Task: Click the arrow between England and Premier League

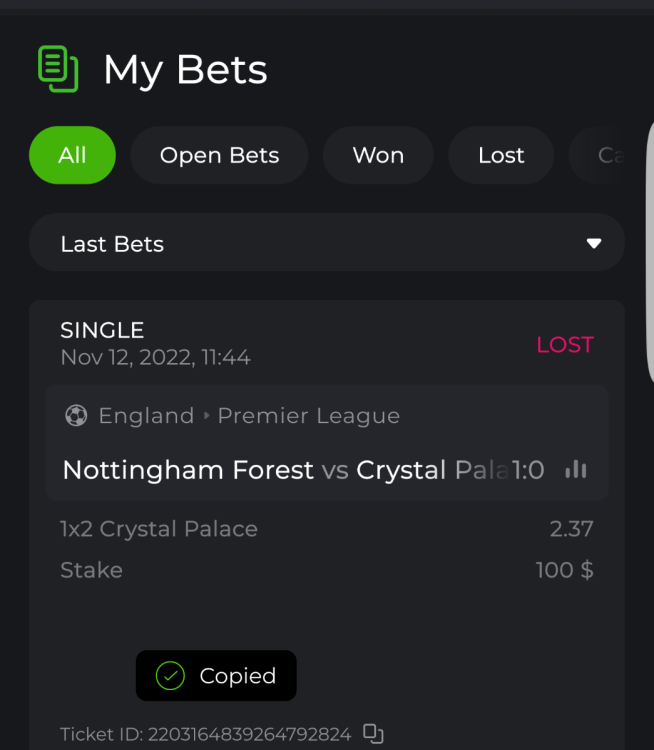Action: coord(207,416)
